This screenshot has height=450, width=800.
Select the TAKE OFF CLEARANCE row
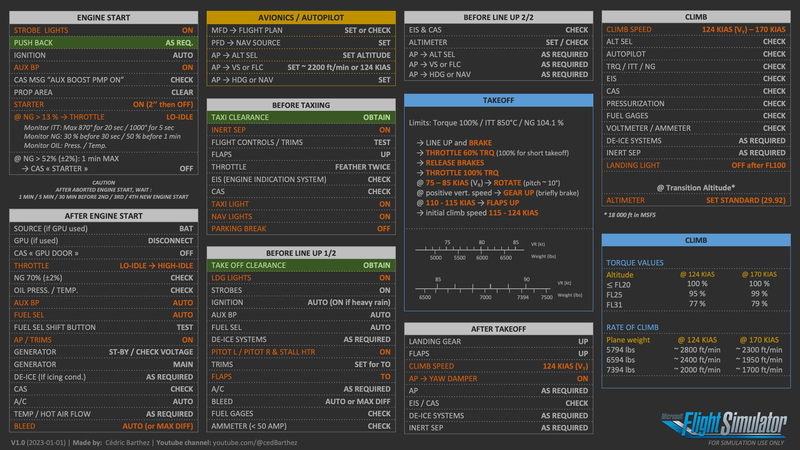299,265
